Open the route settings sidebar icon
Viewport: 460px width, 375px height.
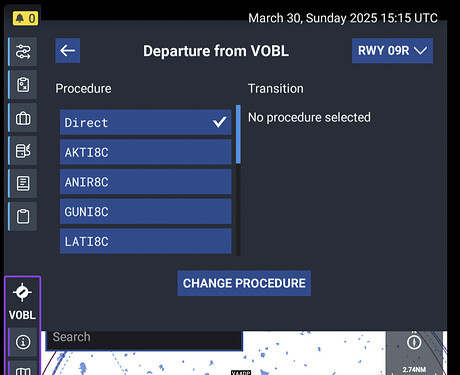coord(23,52)
